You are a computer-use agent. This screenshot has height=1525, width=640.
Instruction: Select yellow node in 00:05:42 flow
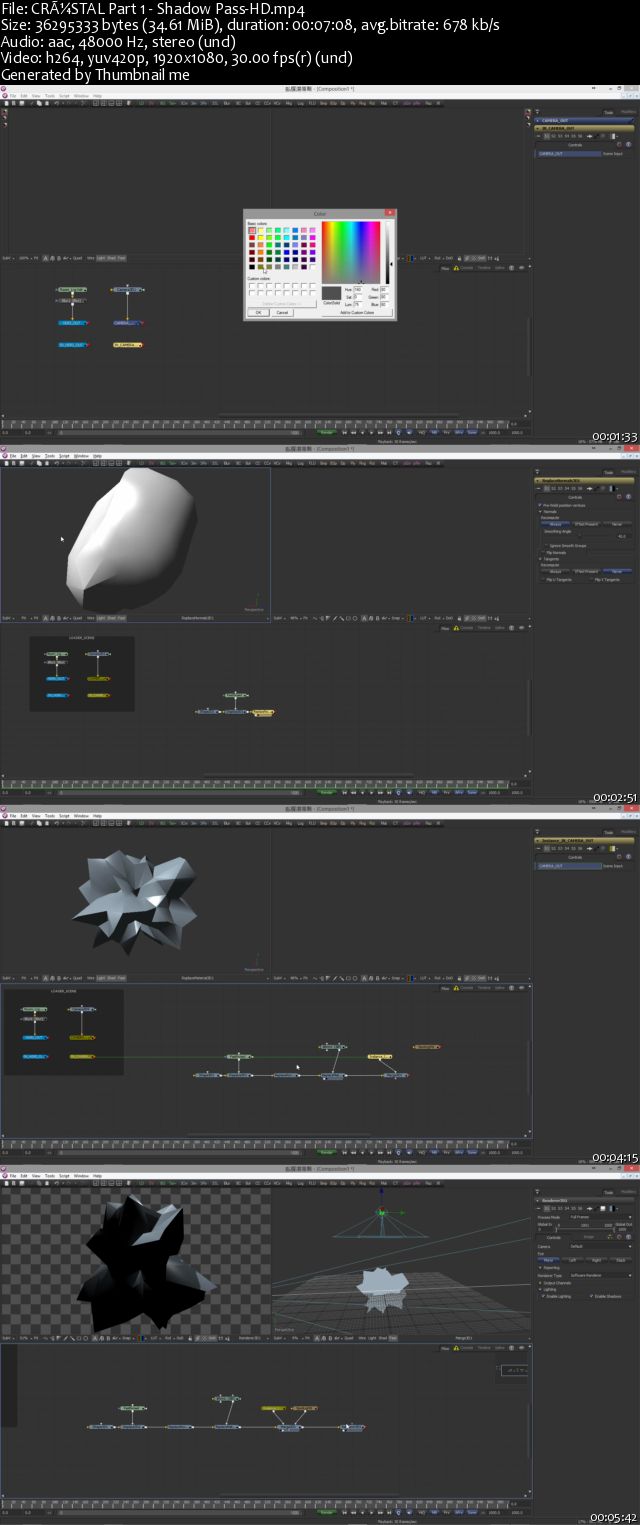click(272, 1408)
